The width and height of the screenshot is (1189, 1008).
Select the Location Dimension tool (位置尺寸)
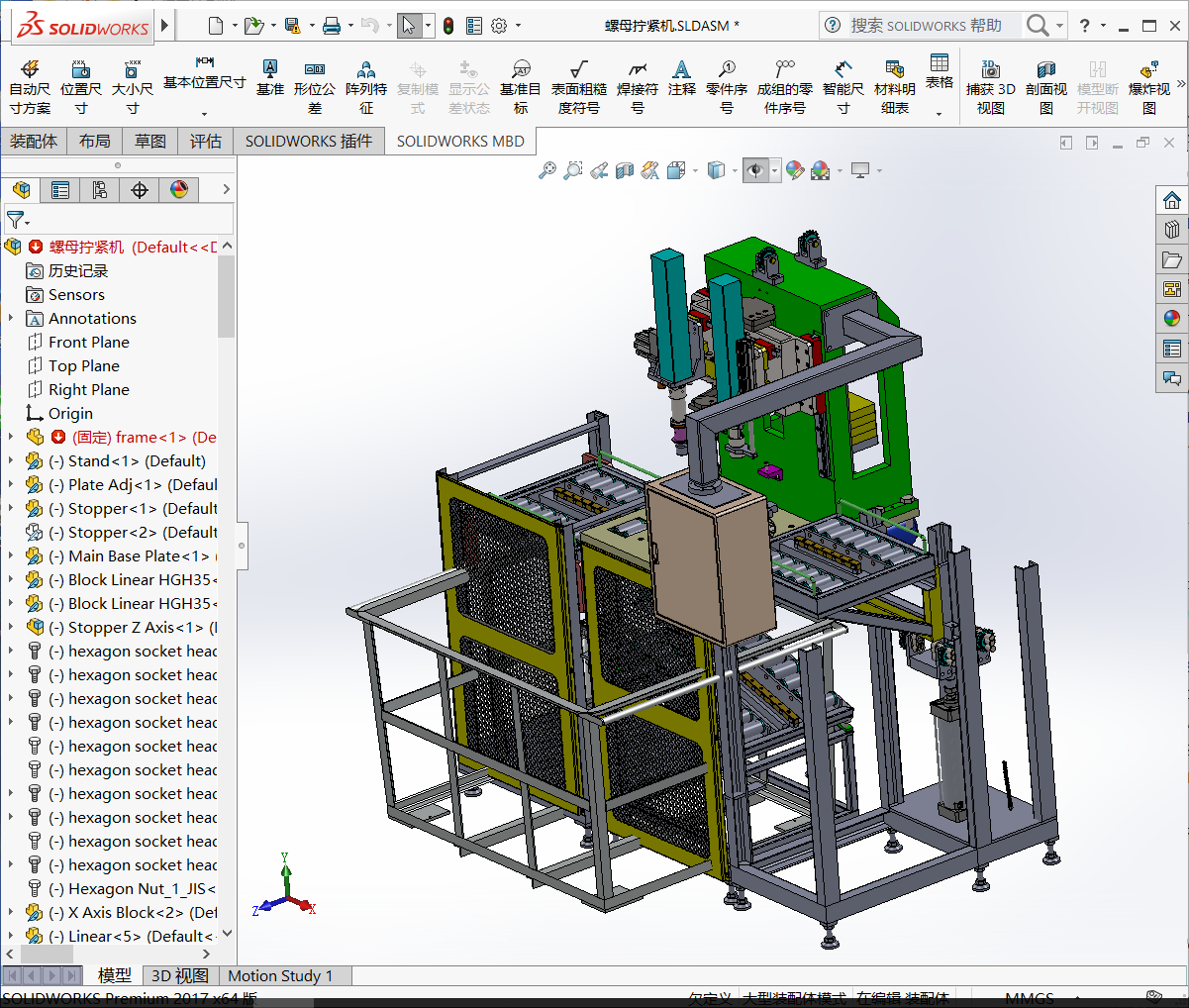coord(81,87)
